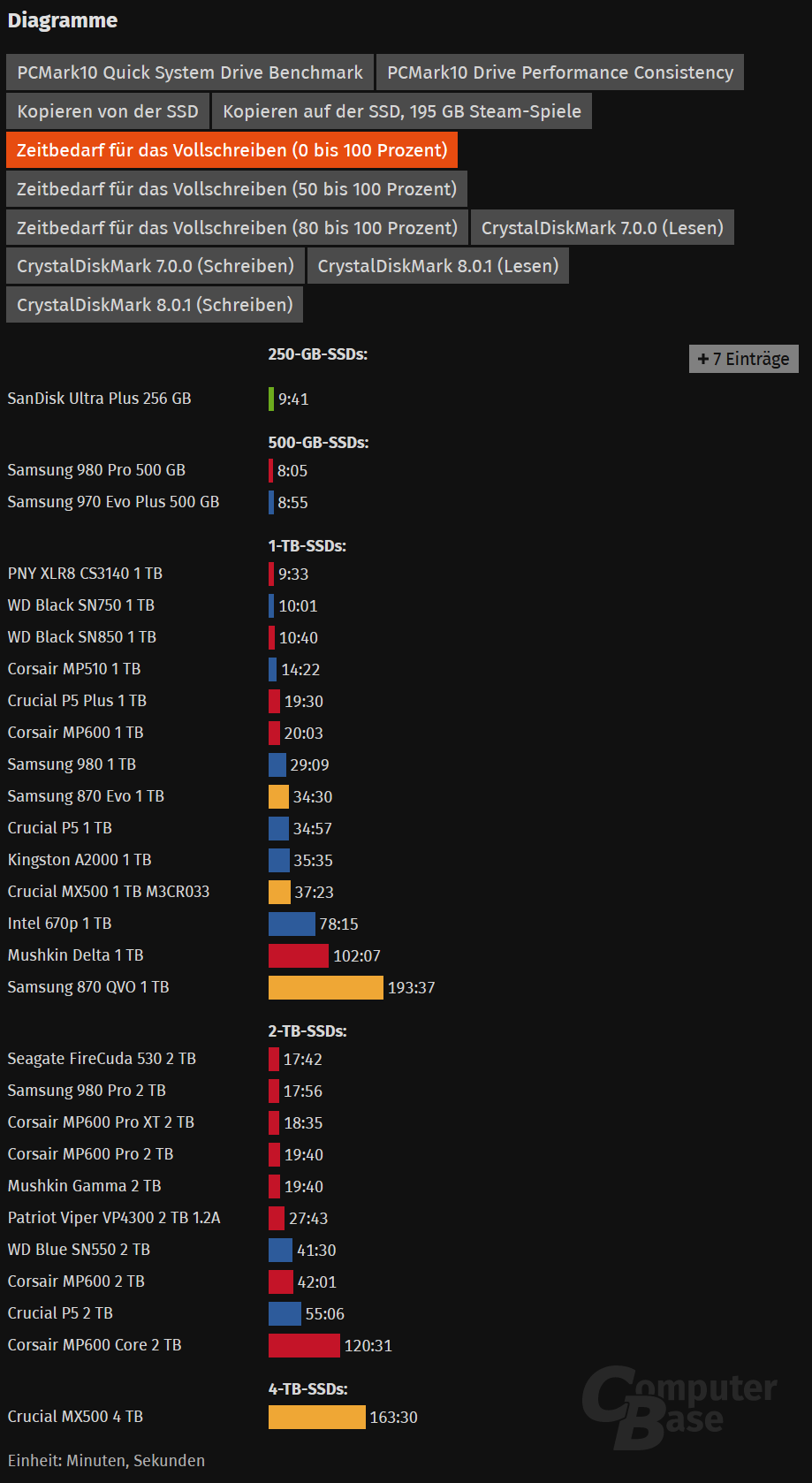Click Patriot Viper VP4300 2 TB 1.2A label

[x=114, y=1218]
